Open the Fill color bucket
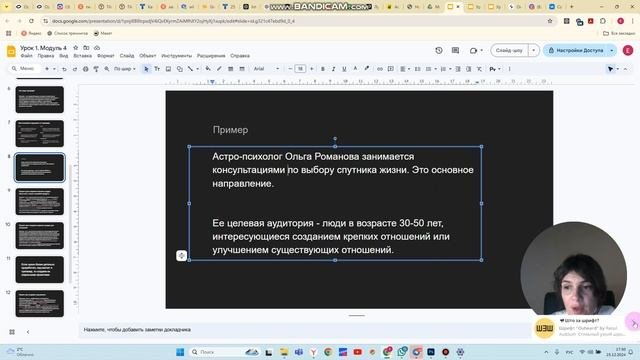The height and width of the screenshot is (360, 640). click(x=208, y=69)
